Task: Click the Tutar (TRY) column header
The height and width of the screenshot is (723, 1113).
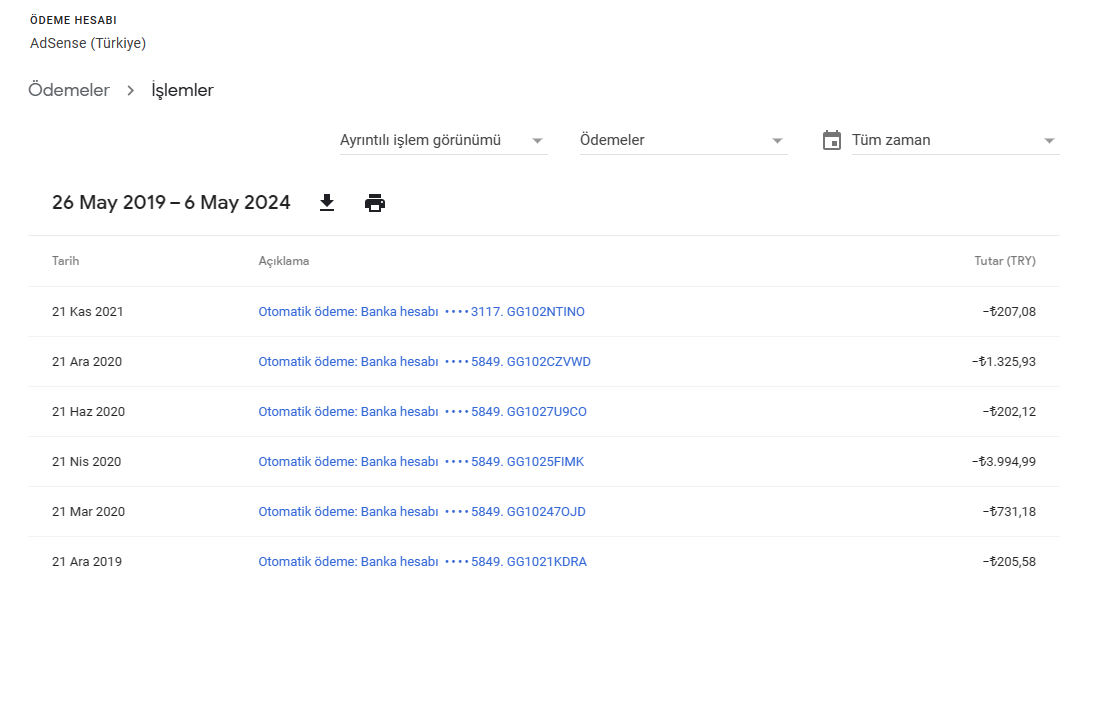Action: click(x=1004, y=261)
